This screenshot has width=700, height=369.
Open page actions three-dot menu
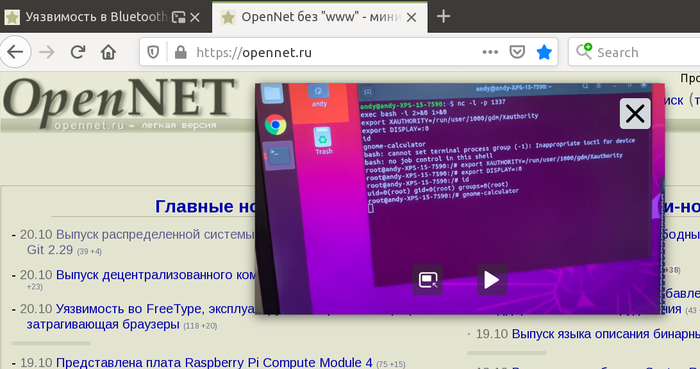pos(490,52)
